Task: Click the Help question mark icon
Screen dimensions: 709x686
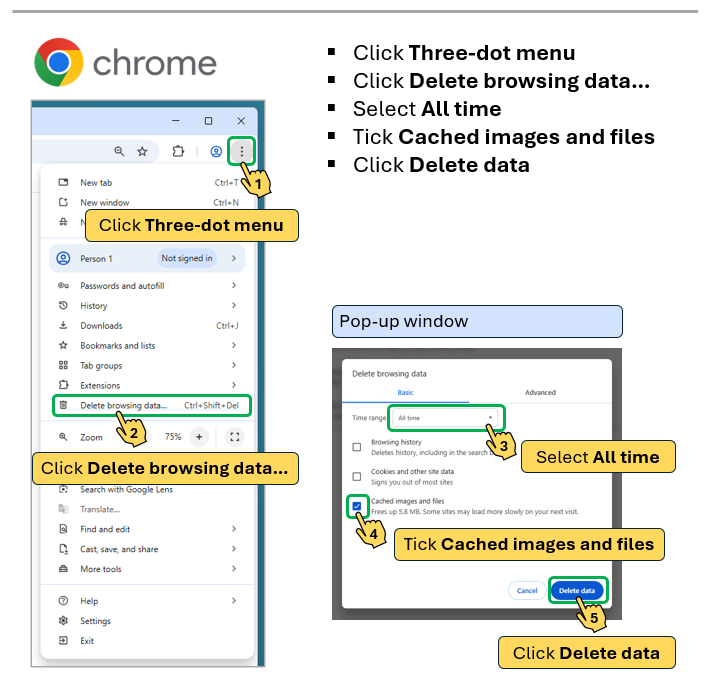Action: [63, 601]
